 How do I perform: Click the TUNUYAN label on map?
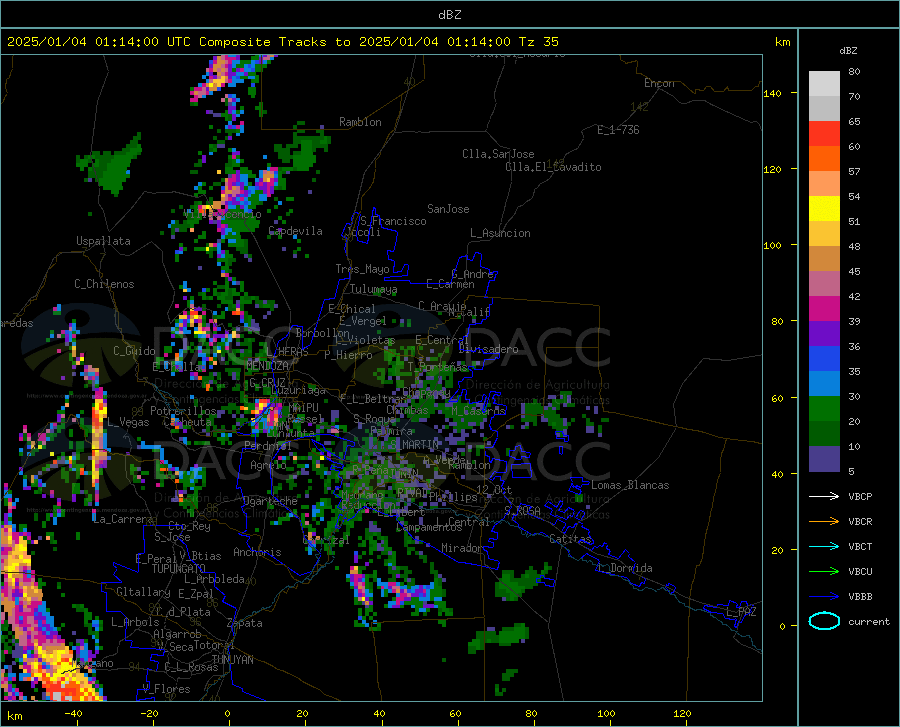(232, 660)
